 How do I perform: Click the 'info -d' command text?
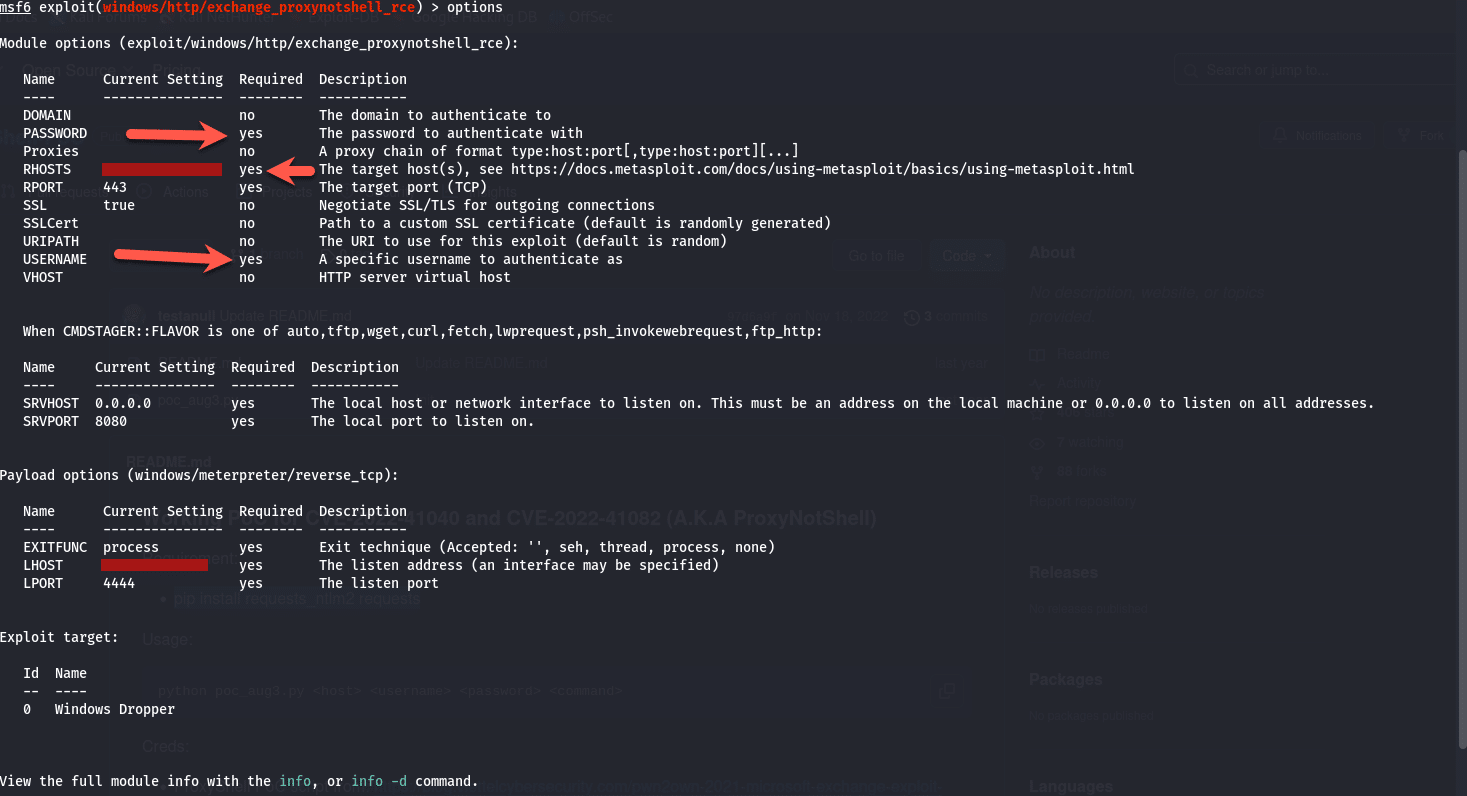379,782
